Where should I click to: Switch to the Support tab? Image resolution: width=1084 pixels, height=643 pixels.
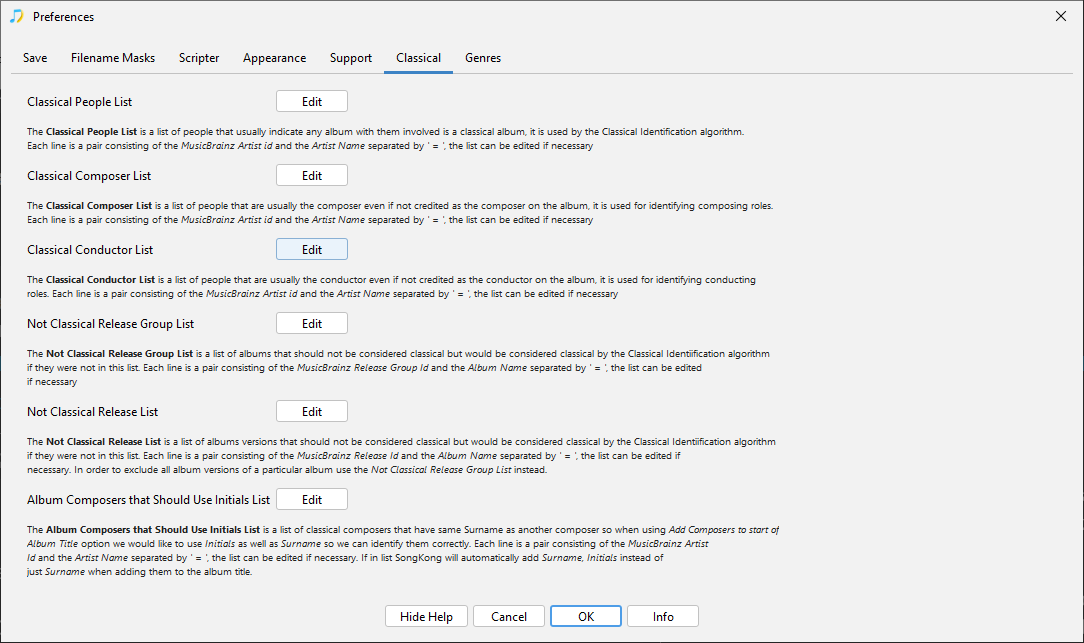point(351,58)
